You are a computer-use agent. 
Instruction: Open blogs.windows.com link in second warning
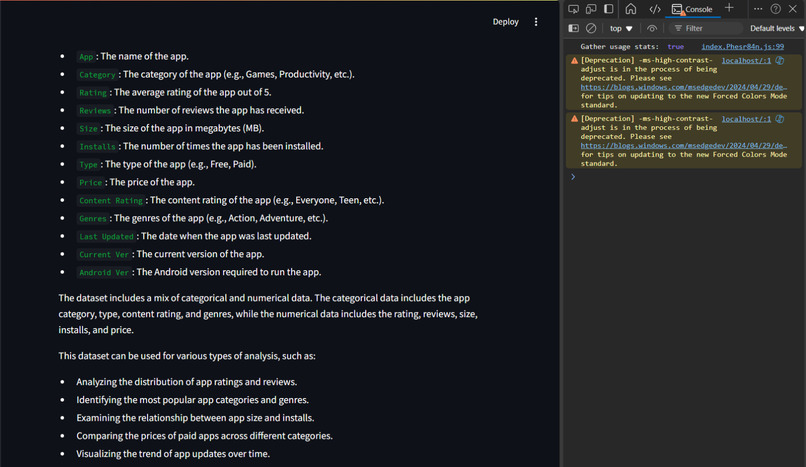(x=684, y=145)
